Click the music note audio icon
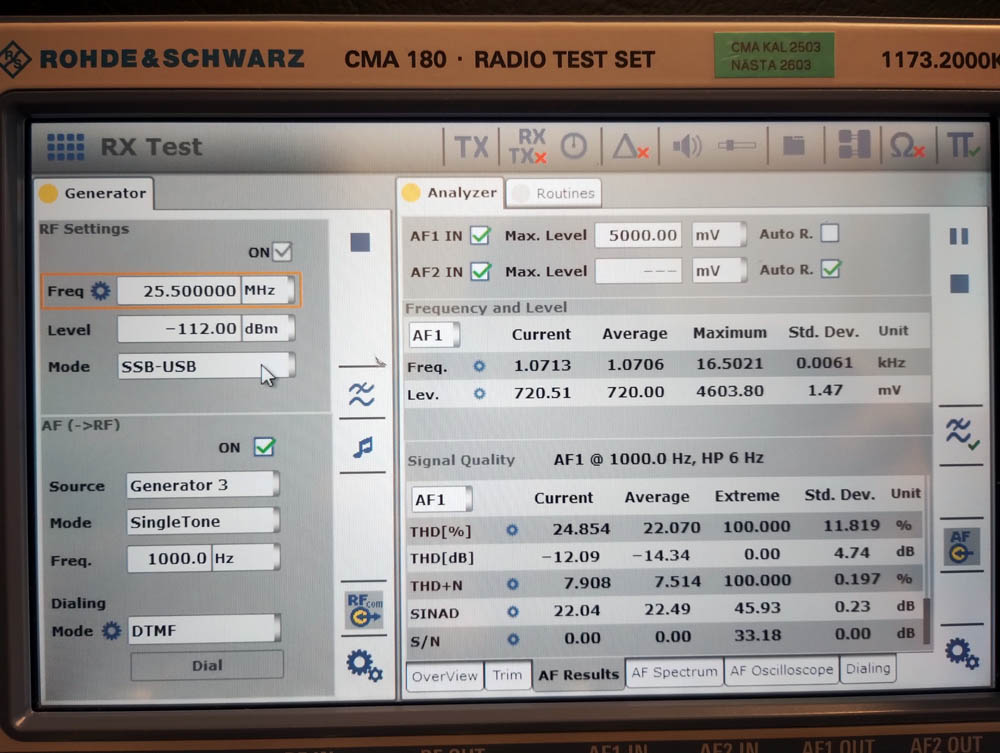Image resolution: width=1000 pixels, height=753 pixels. (362, 447)
